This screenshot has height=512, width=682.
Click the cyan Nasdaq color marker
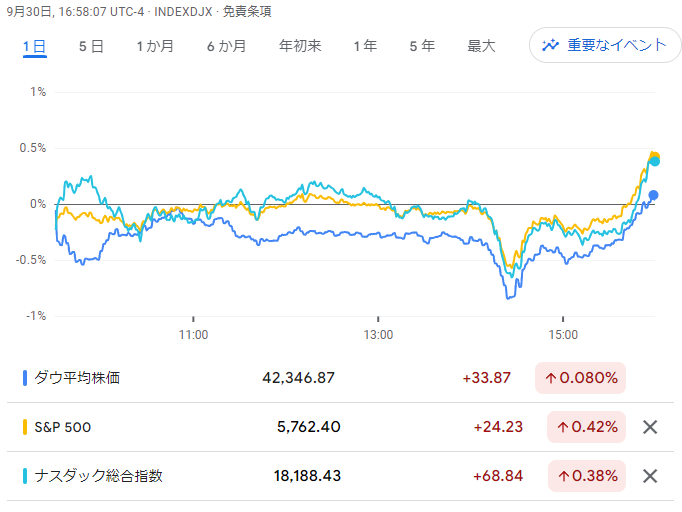[x=25, y=476]
